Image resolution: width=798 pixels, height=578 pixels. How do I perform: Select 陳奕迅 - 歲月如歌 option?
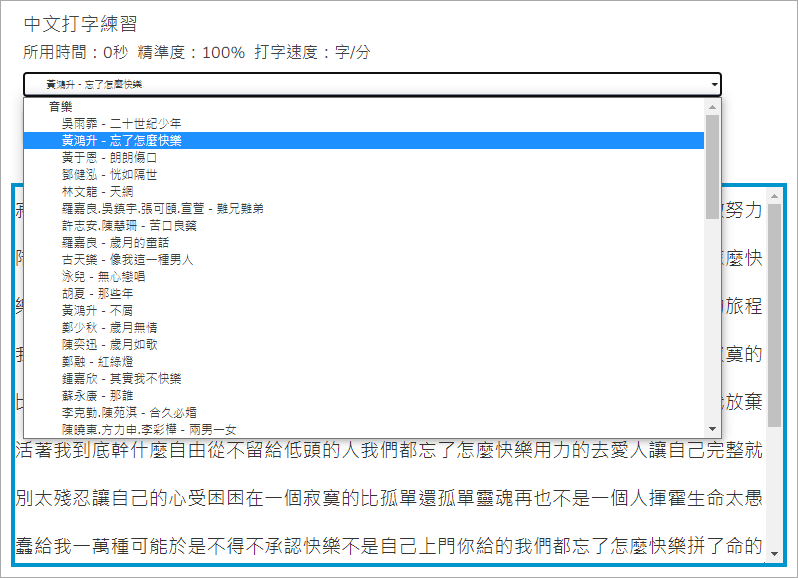(364, 344)
